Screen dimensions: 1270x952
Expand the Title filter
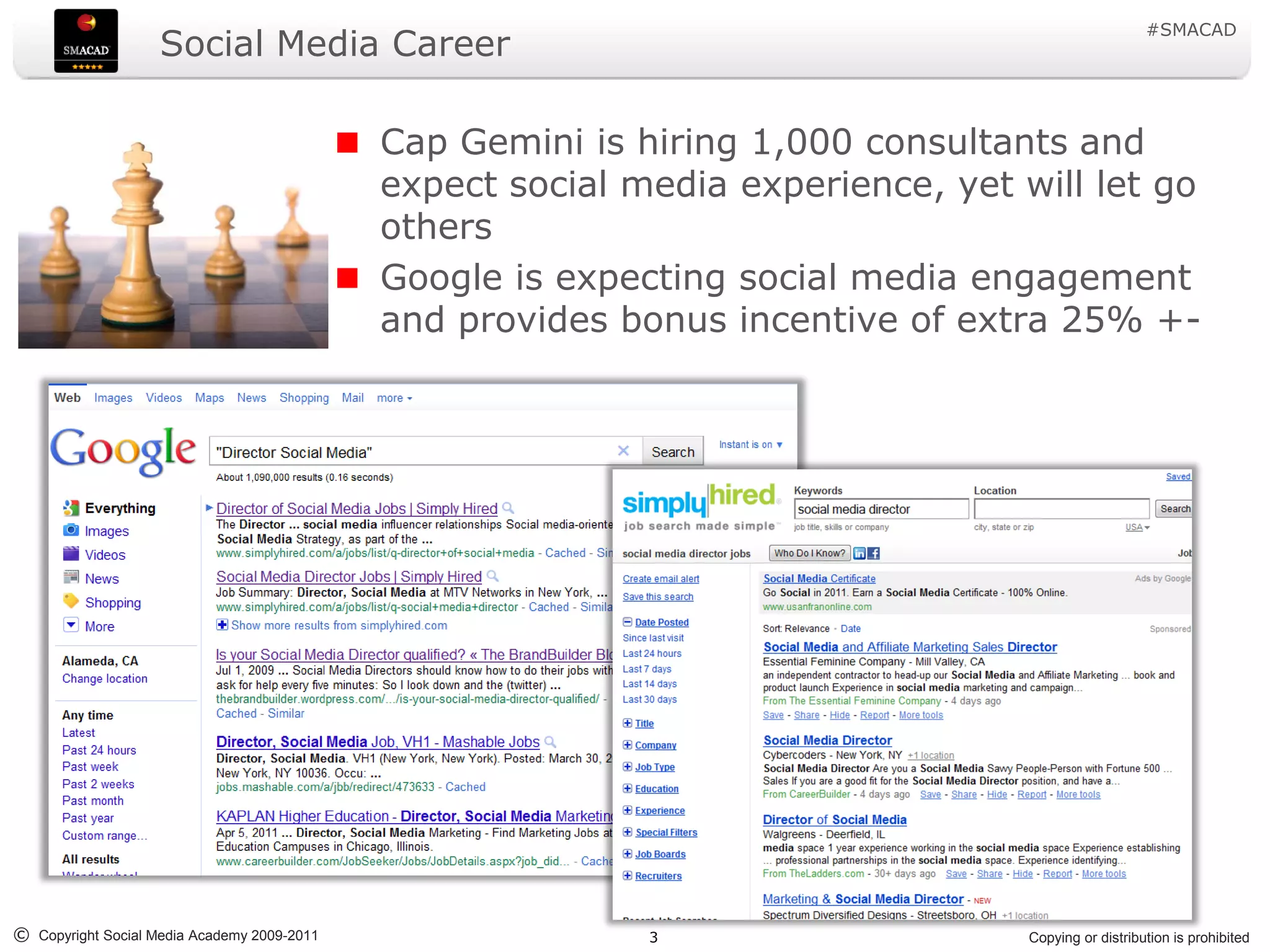[627, 723]
